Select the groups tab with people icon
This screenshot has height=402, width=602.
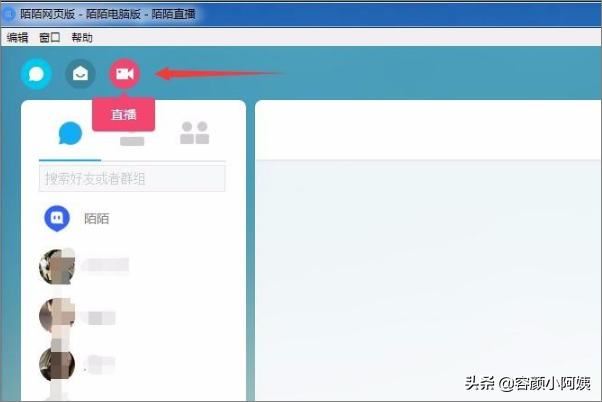click(195, 133)
